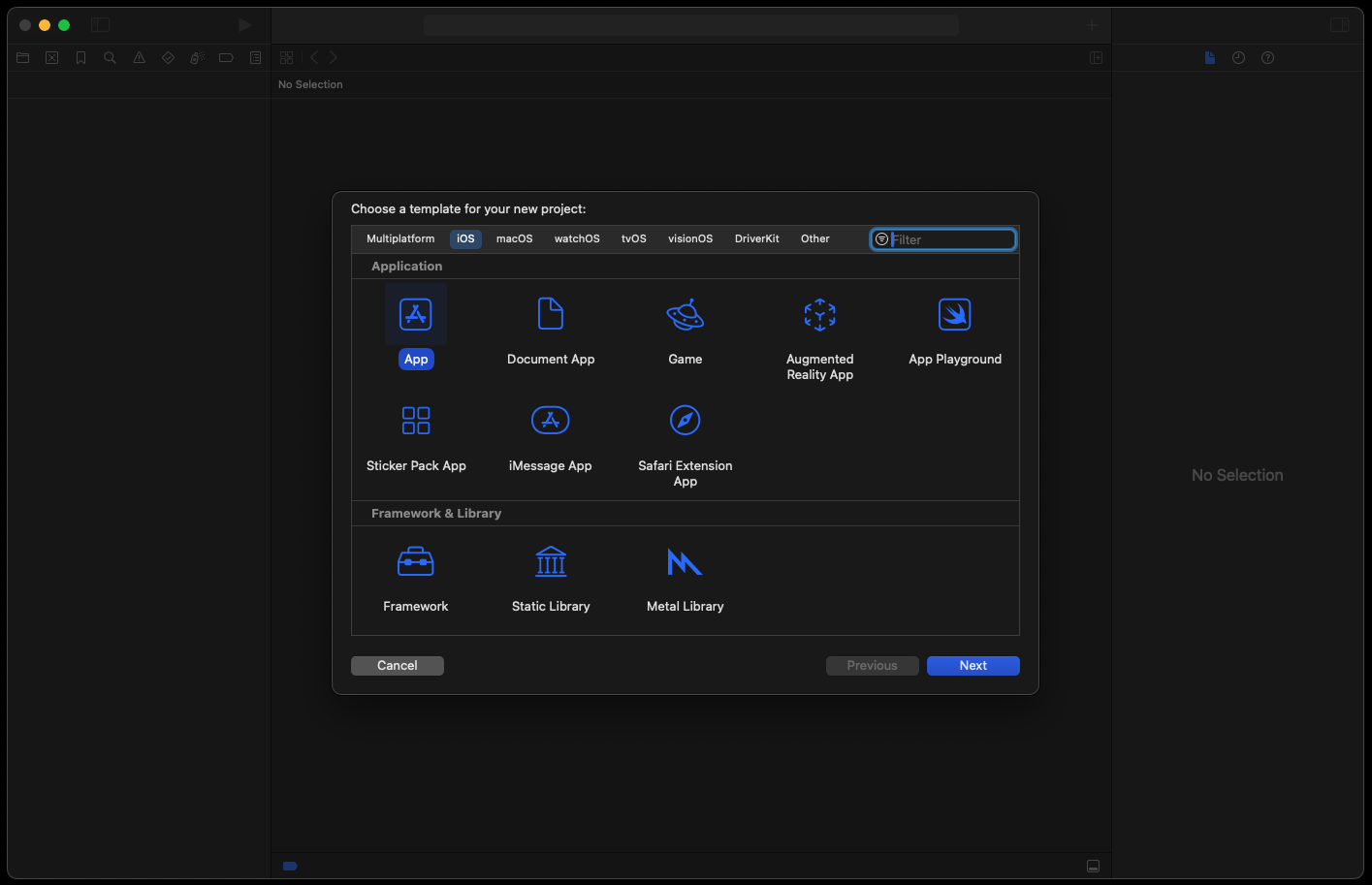The image size is (1372, 885).
Task: Switch to the Other tab
Action: (815, 238)
